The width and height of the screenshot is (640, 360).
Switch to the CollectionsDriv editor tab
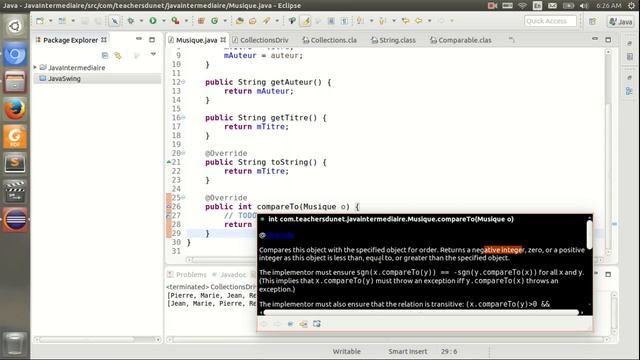point(260,40)
